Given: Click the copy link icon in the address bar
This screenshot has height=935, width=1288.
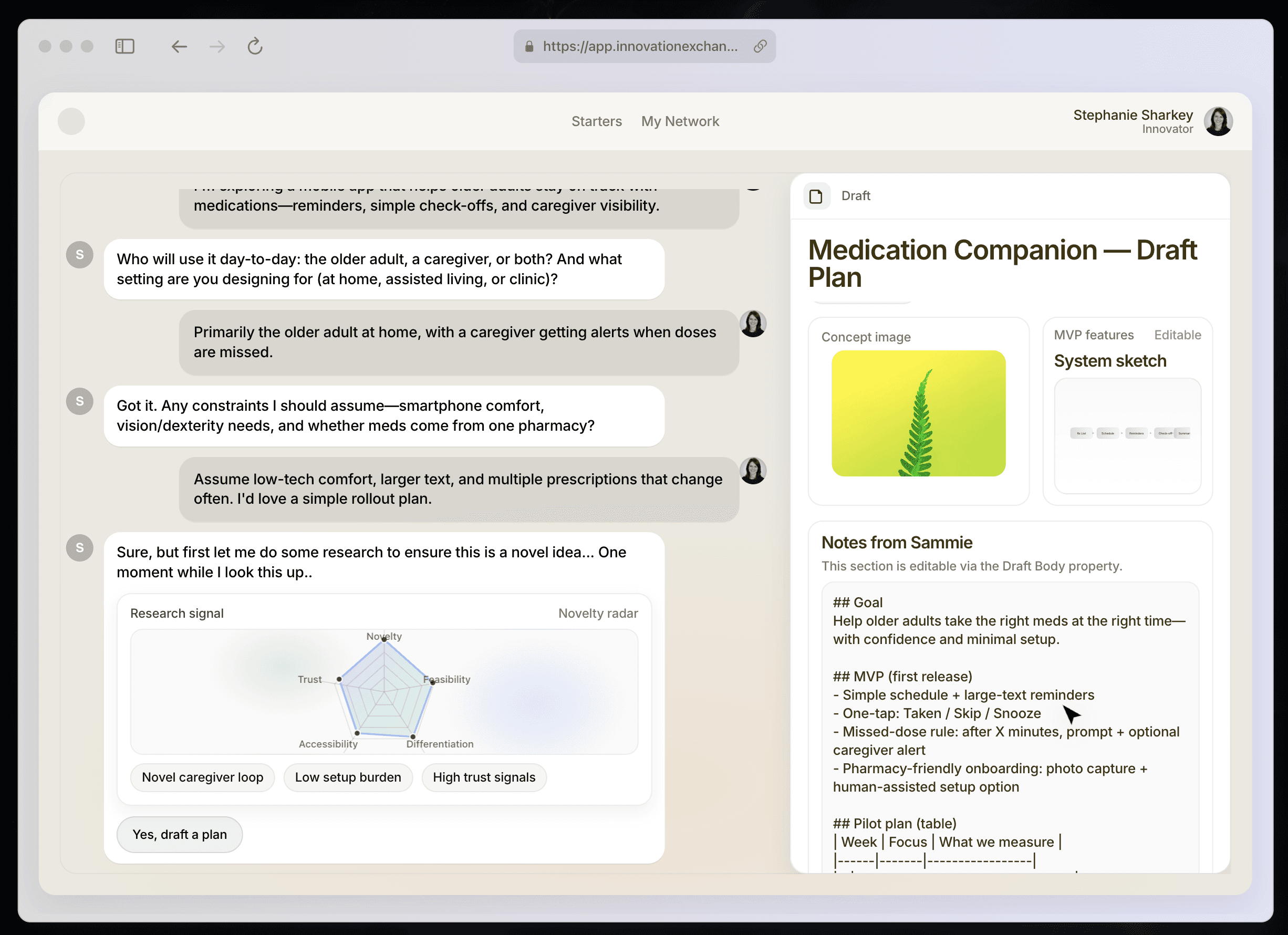Looking at the screenshot, I should click(x=760, y=46).
